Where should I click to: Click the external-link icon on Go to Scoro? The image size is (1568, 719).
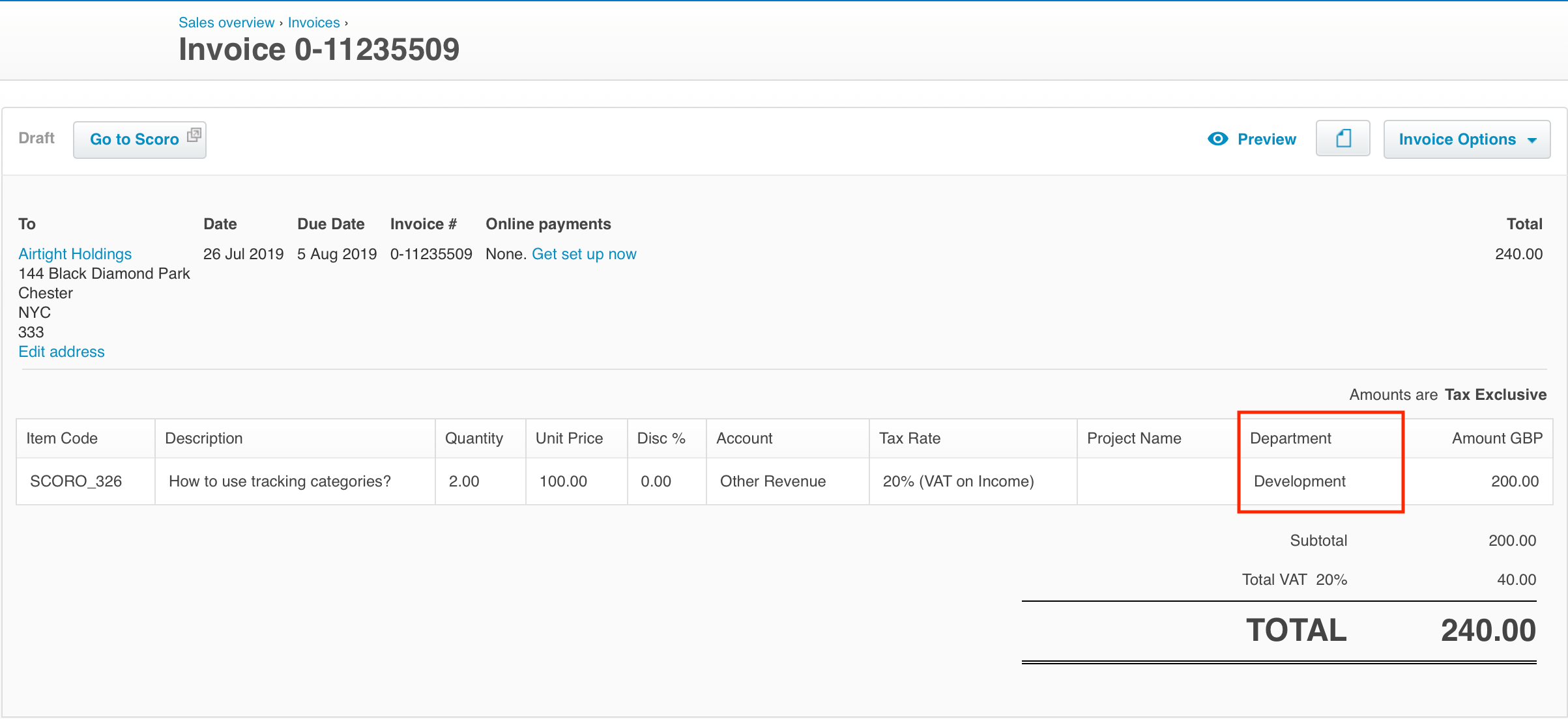click(194, 135)
